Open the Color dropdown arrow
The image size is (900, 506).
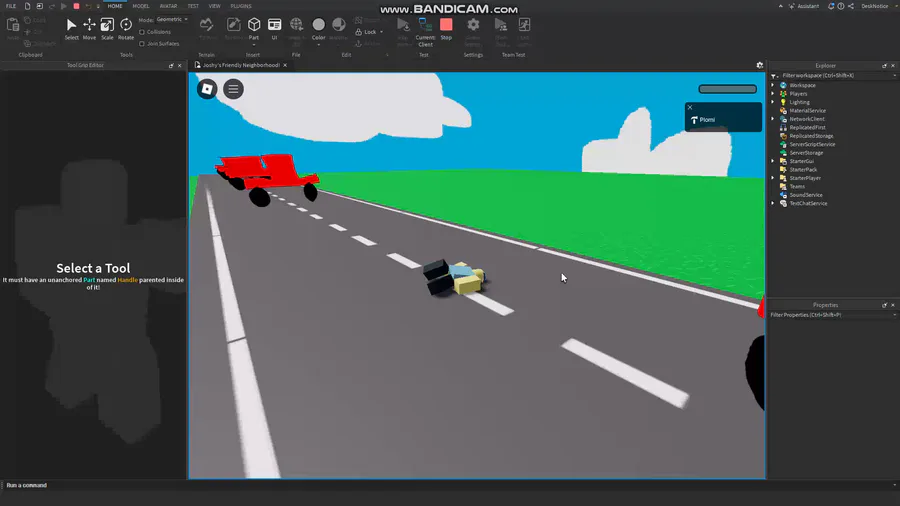coord(319,44)
